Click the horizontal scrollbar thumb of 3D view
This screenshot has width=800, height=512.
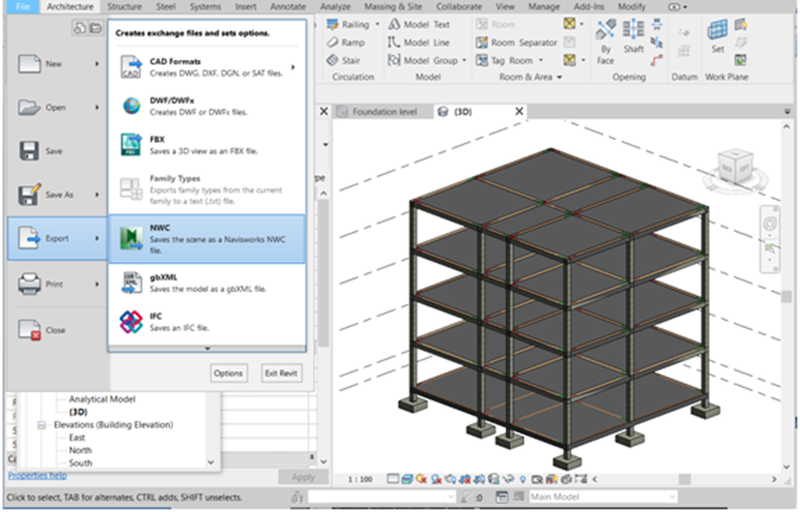pyautogui.click(x=684, y=479)
